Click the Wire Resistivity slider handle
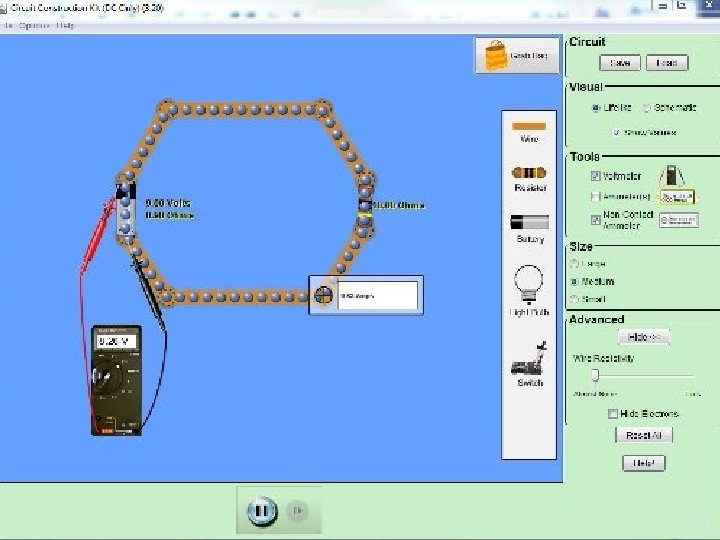Viewport: 720px width, 540px height. pyautogui.click(x=595, y=375)
